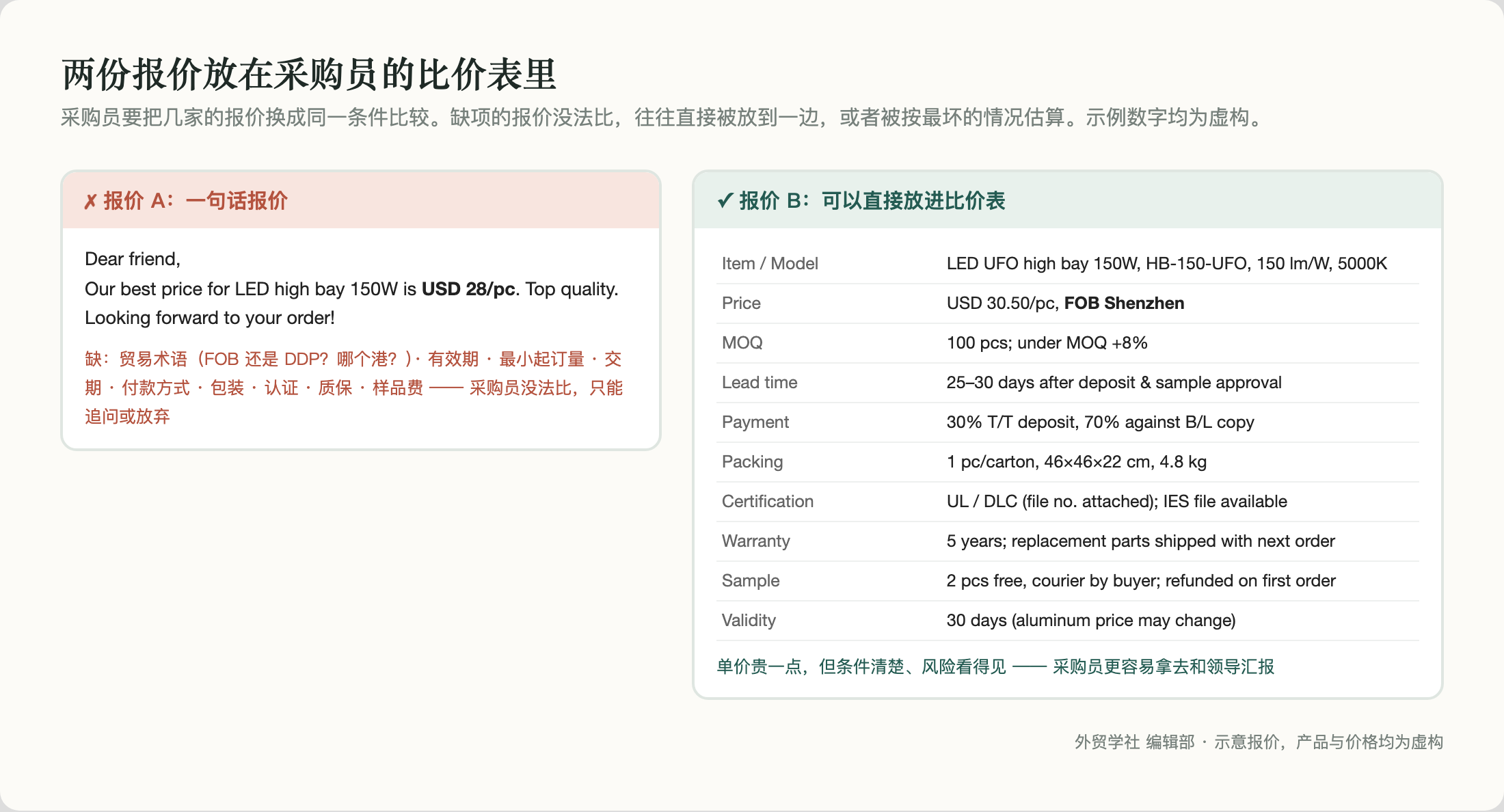Screen dimensions: 1504x812
Task: Select the header '报价 A: 一句话报价'
Action: click(x=195, y=201)
